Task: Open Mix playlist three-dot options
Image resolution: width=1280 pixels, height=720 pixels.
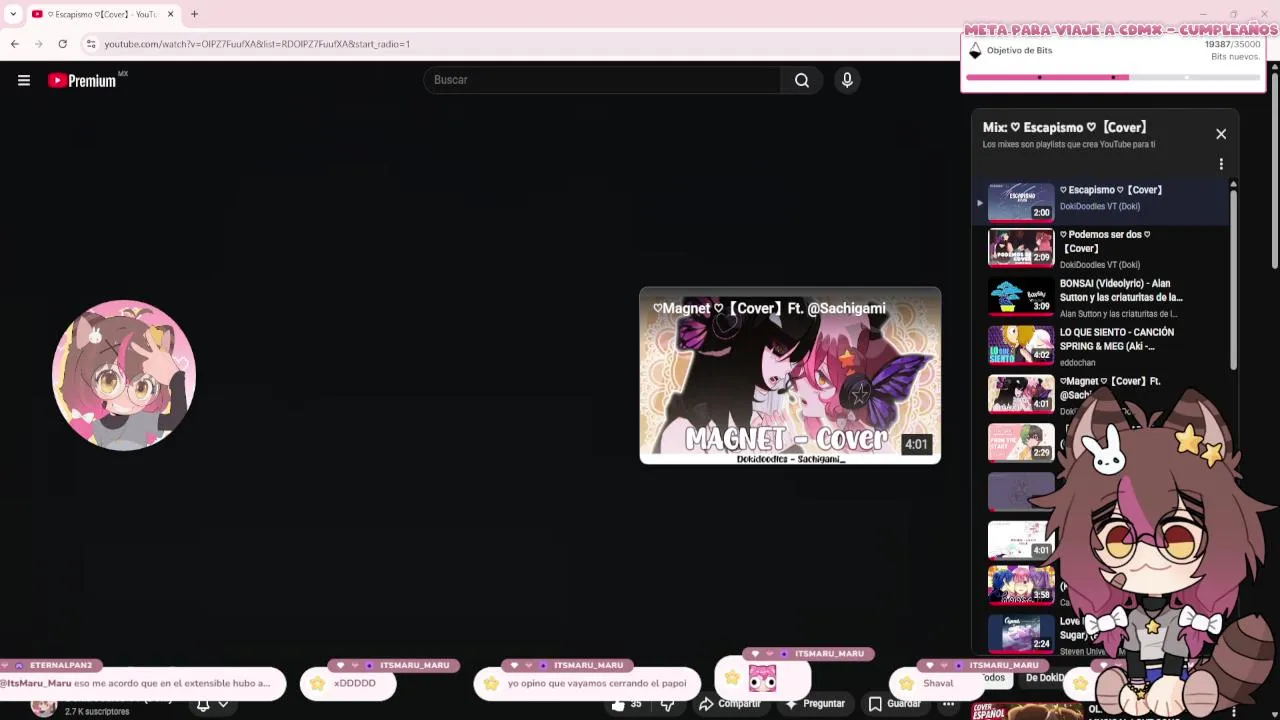Action: click(x=1221, y=164)
